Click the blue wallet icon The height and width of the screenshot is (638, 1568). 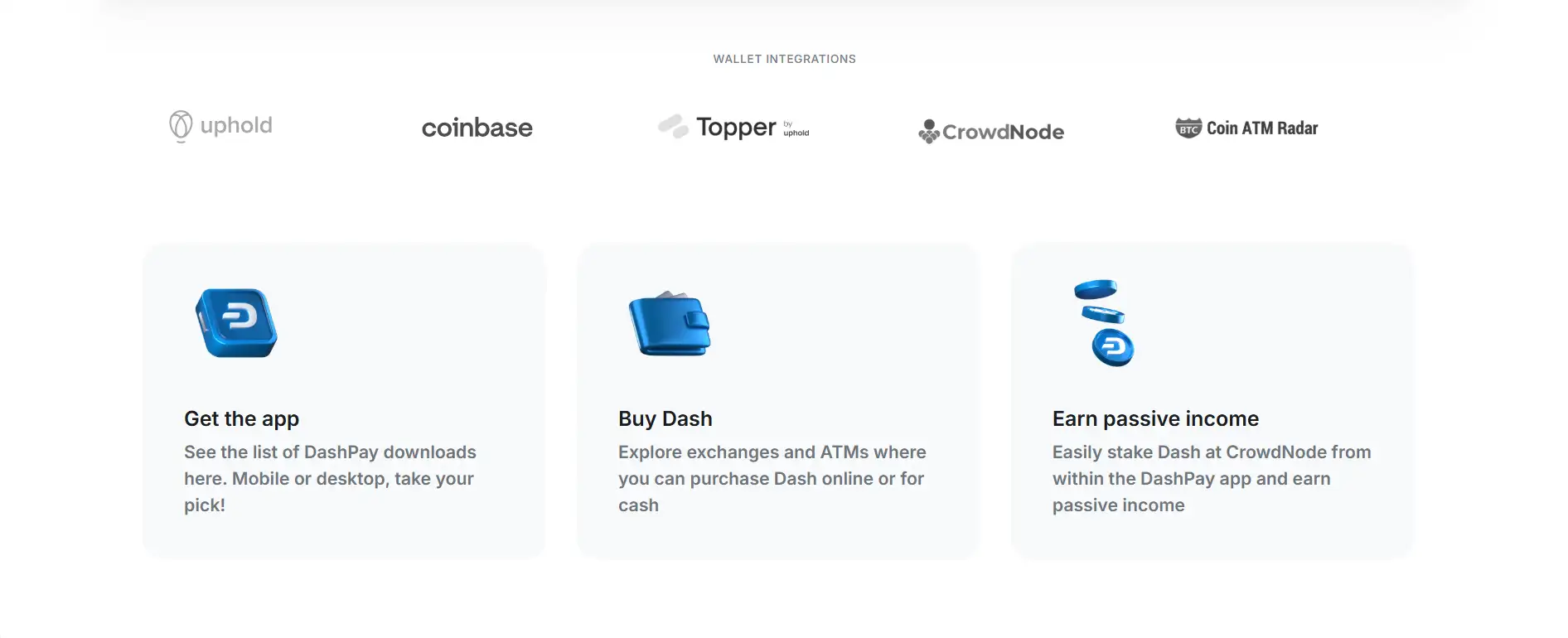670,323
